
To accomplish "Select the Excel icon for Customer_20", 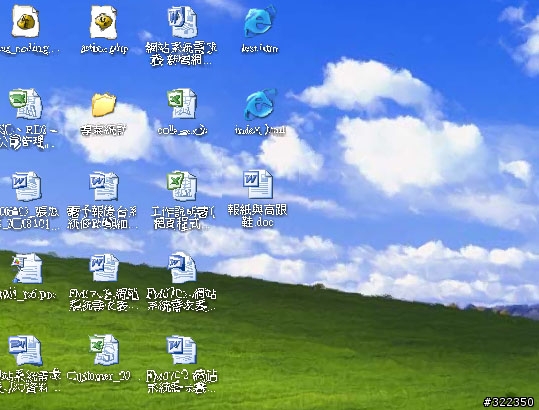I will click(x=104, y=350).
